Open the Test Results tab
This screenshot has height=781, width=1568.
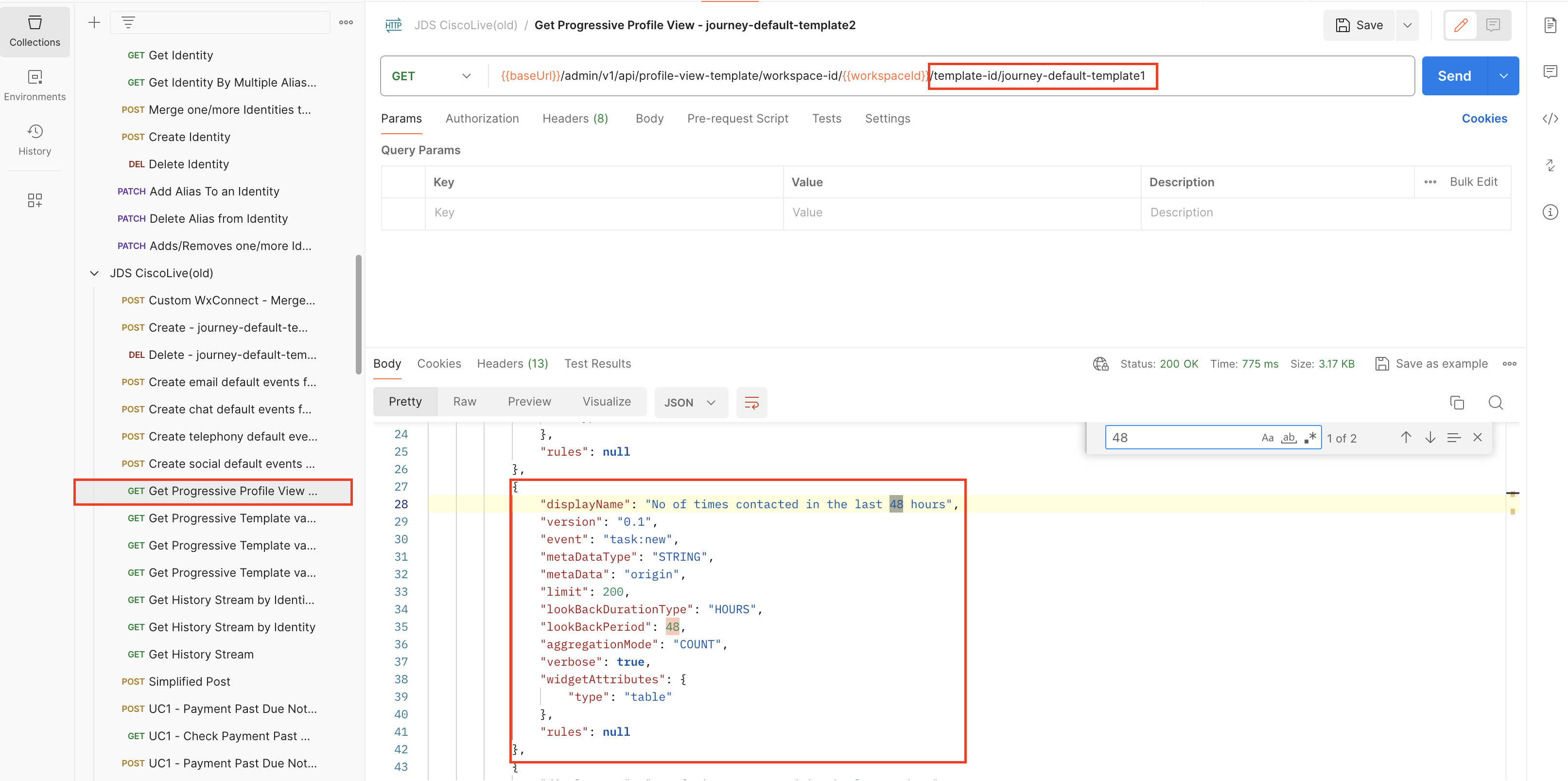tap(598, 364)
